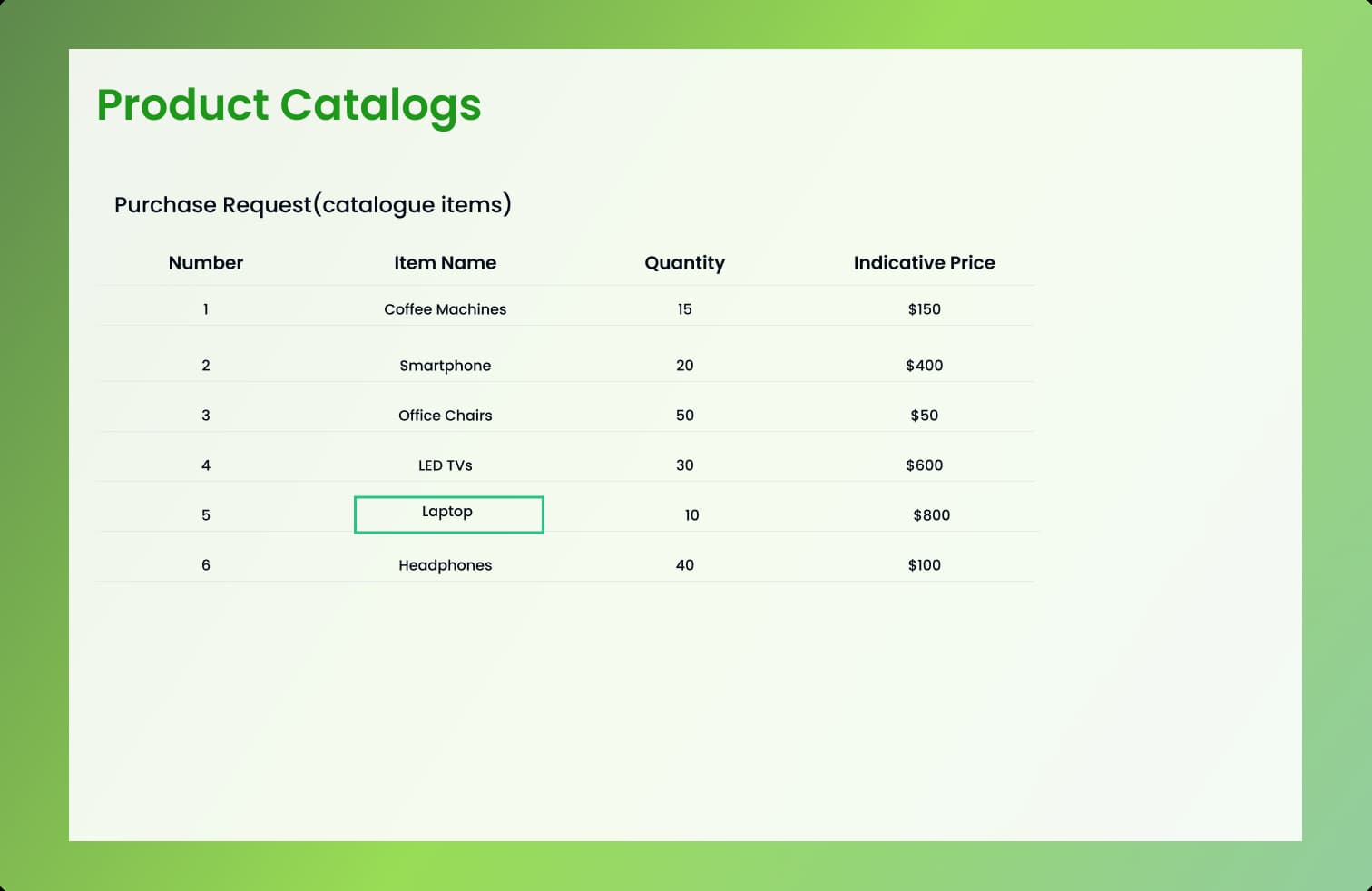The width and height of the screenshot is (1372, 891).
Task: Select row number 3 in Number column
Action: [x=206, y=416]
